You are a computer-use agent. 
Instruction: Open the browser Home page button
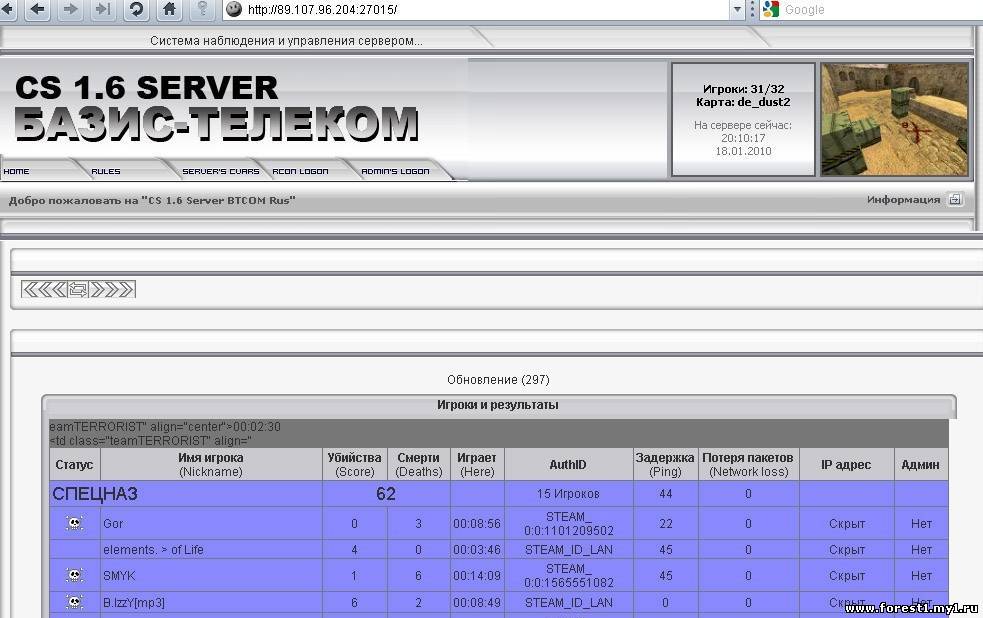[x=169, y=9]
